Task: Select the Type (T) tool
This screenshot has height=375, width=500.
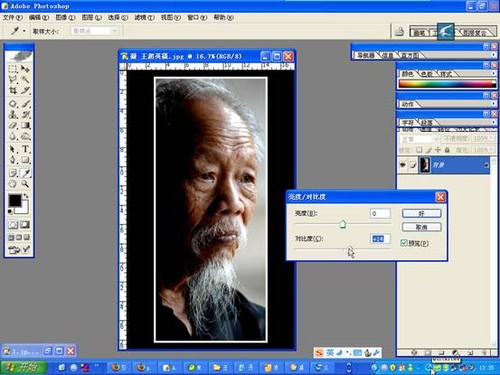Action: 25,149
